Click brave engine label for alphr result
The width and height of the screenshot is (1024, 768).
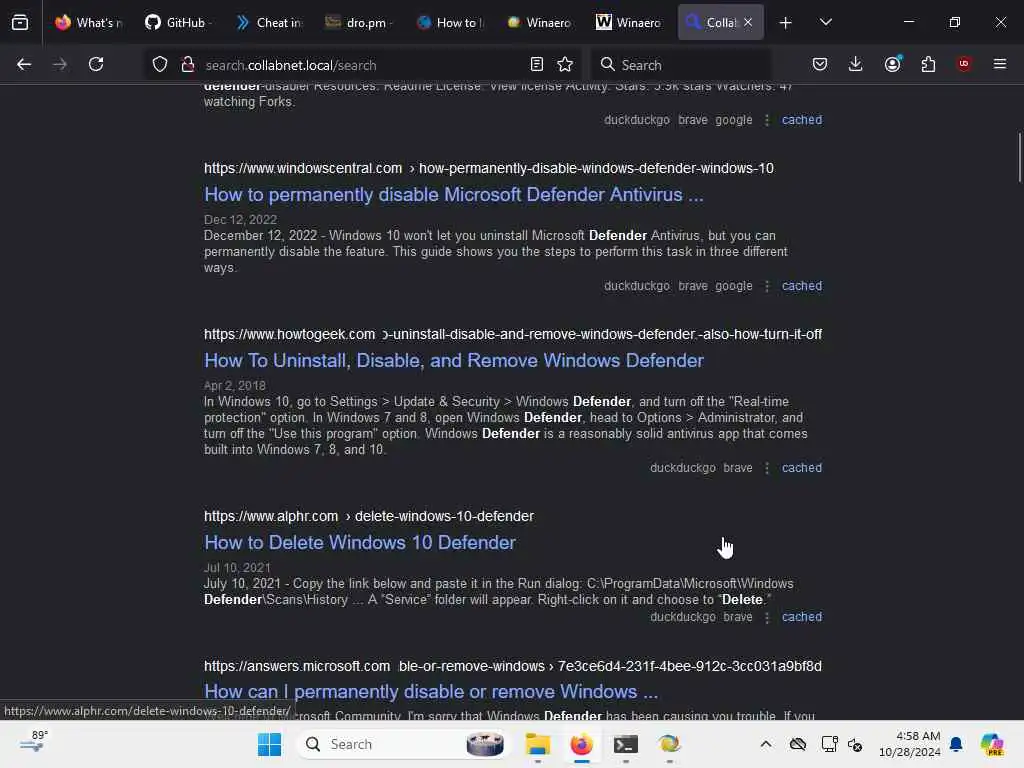pyautogui.click(x=738, y=617)
